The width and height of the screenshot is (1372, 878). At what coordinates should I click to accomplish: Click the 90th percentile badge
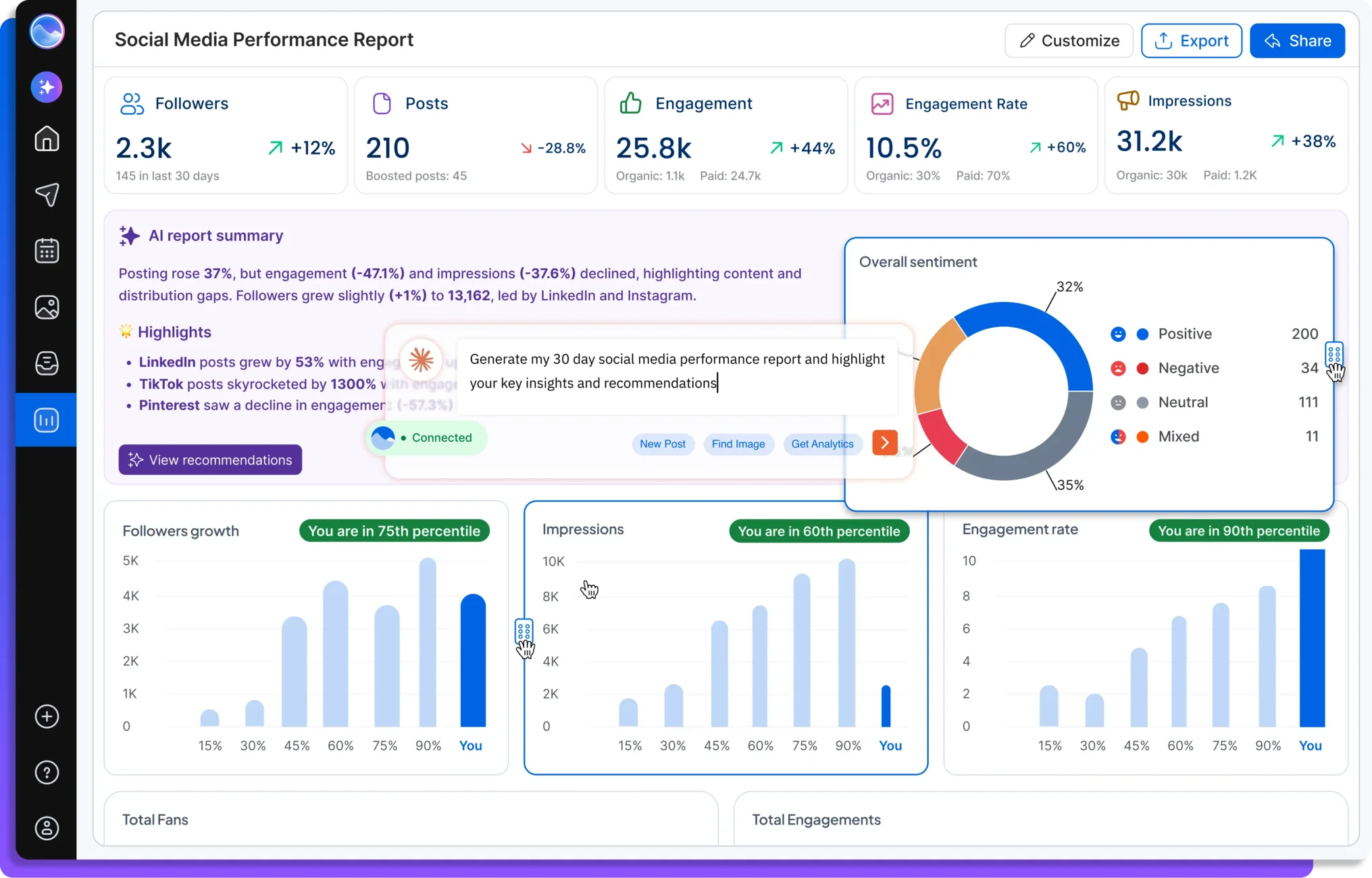[1239, 531]
